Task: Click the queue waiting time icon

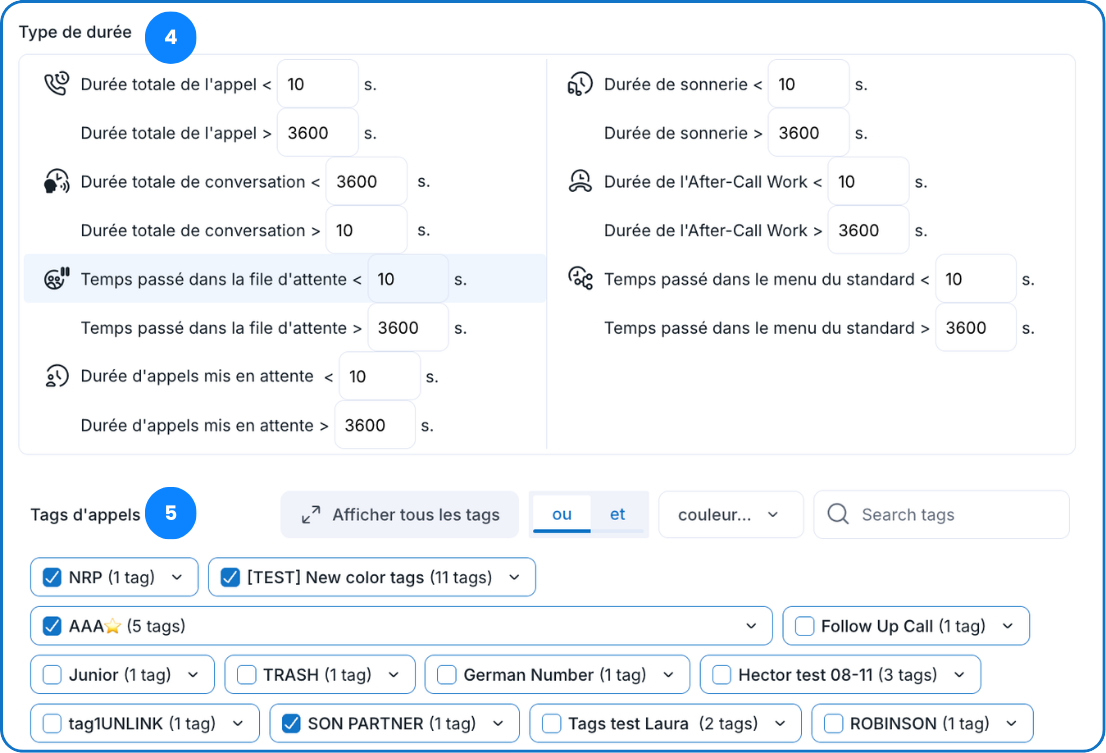Action: [57, 279]
